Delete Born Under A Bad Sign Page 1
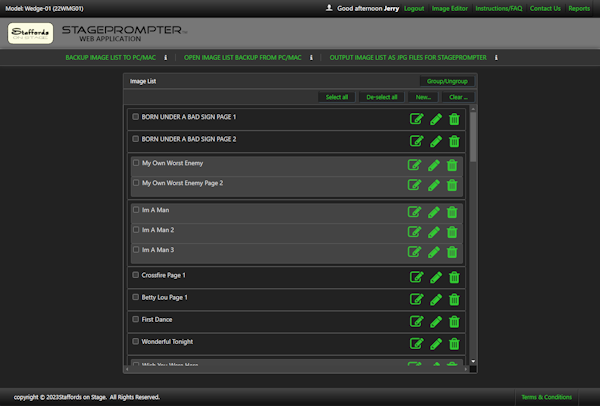Screen dimensions: 600x406 coord(454,119)
